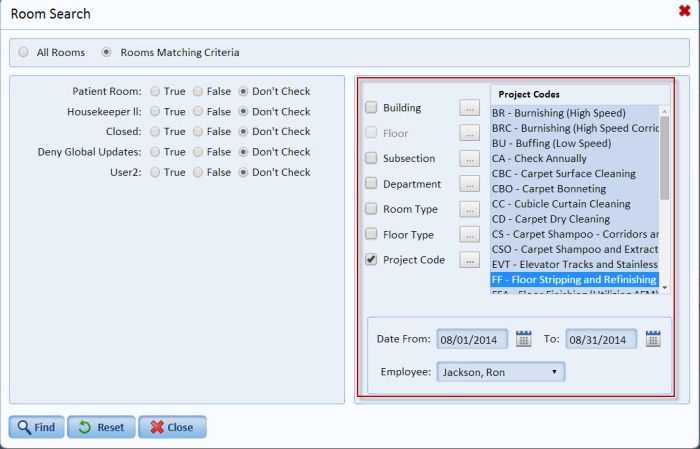Set User2 to False
Screen dimensions: 700x449
(x=198, y=172)
